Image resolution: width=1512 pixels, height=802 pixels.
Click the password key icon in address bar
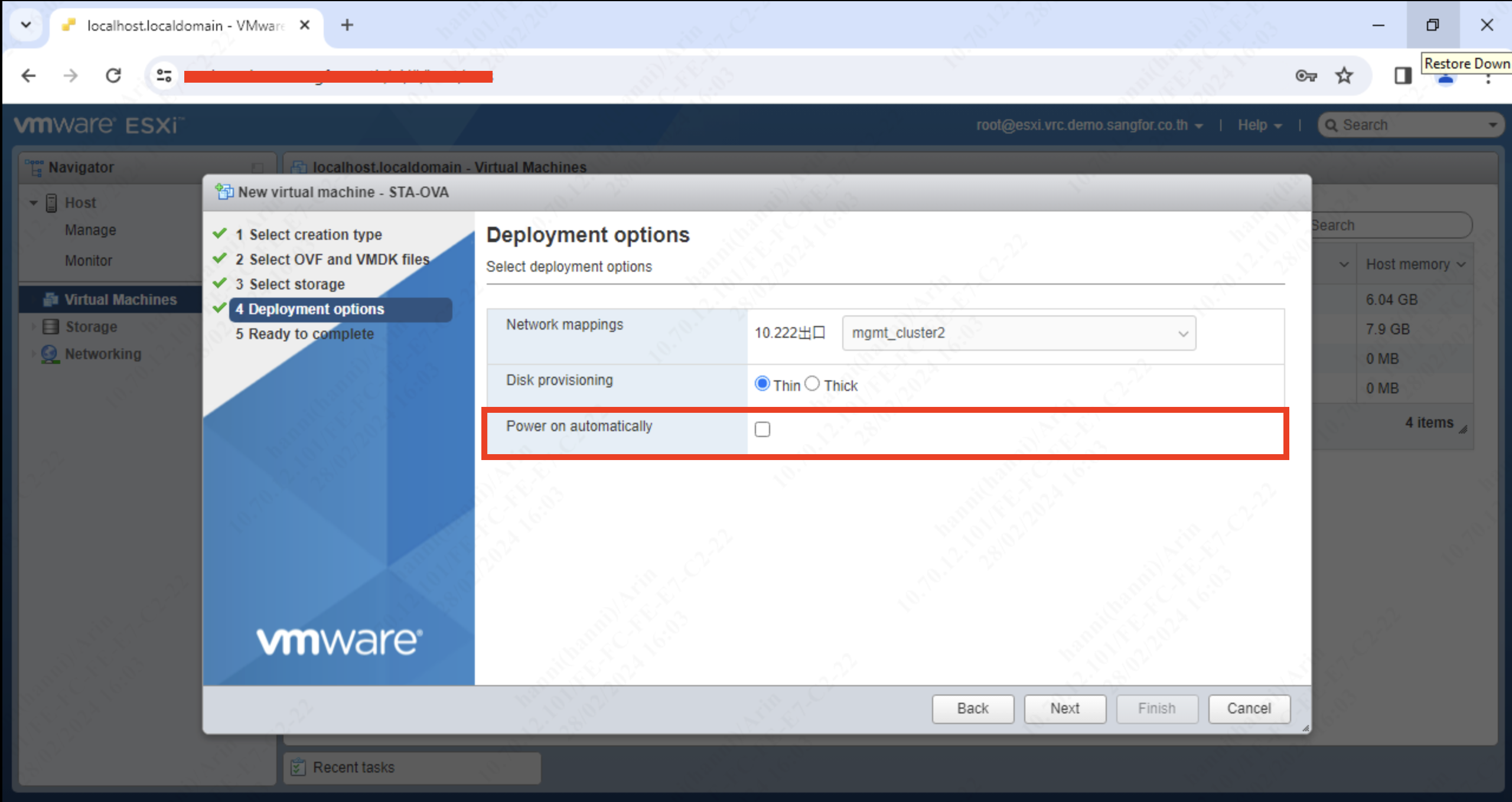[x=1306, y=76]
